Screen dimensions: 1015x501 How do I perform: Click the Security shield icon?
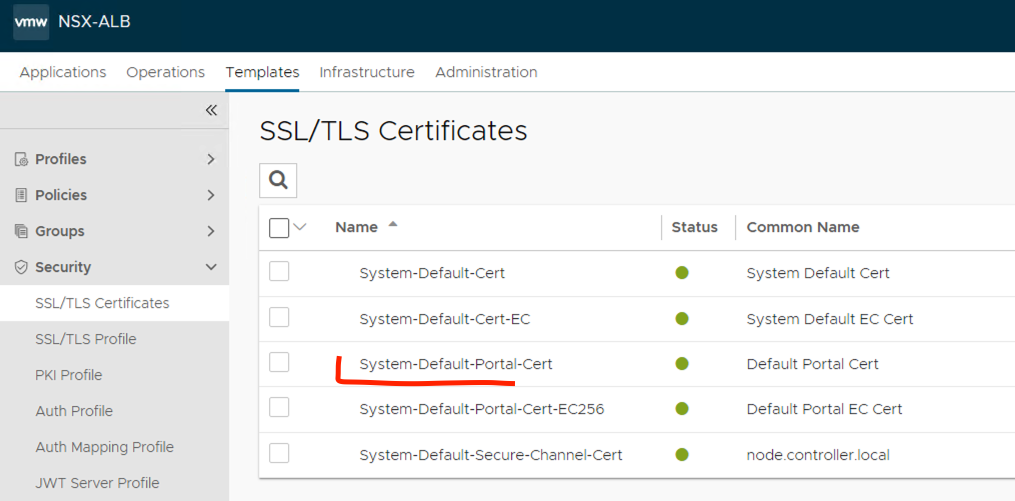(x=21, y=268)
